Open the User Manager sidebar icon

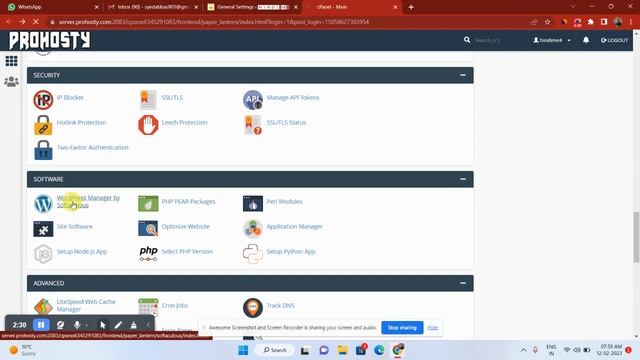[11, 81]
